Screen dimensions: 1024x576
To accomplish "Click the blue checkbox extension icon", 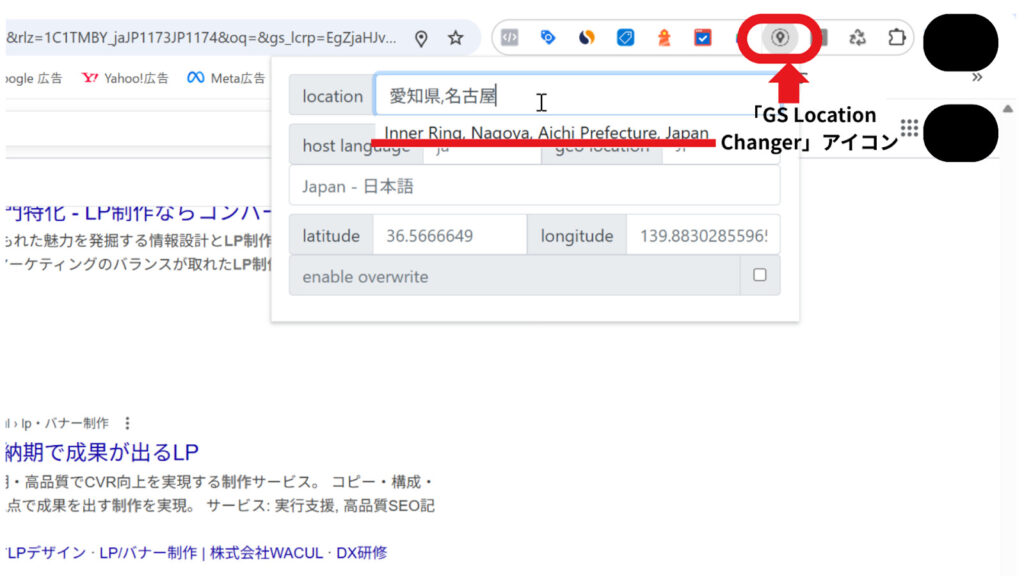I will (x=703, y=38).
